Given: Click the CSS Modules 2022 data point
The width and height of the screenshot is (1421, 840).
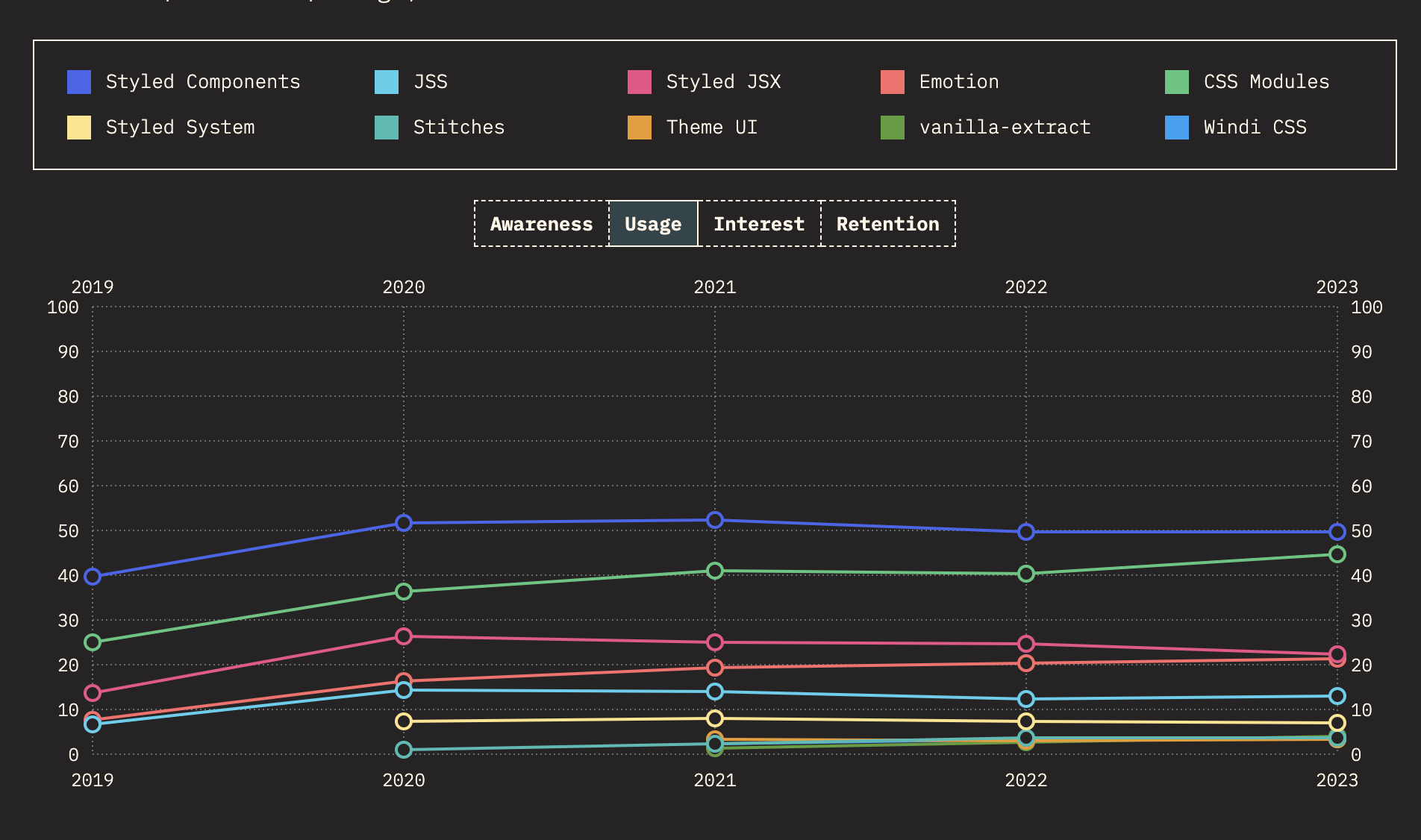Looking at the screenshot, I should click(x=1026, y=574).
